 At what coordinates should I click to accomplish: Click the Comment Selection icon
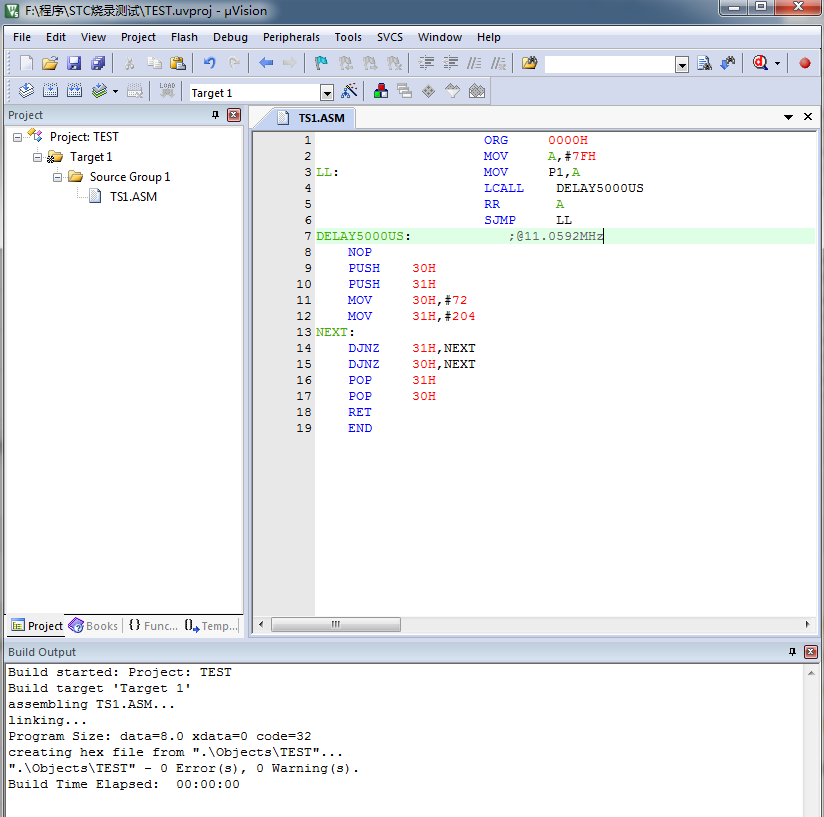point(474,64)
